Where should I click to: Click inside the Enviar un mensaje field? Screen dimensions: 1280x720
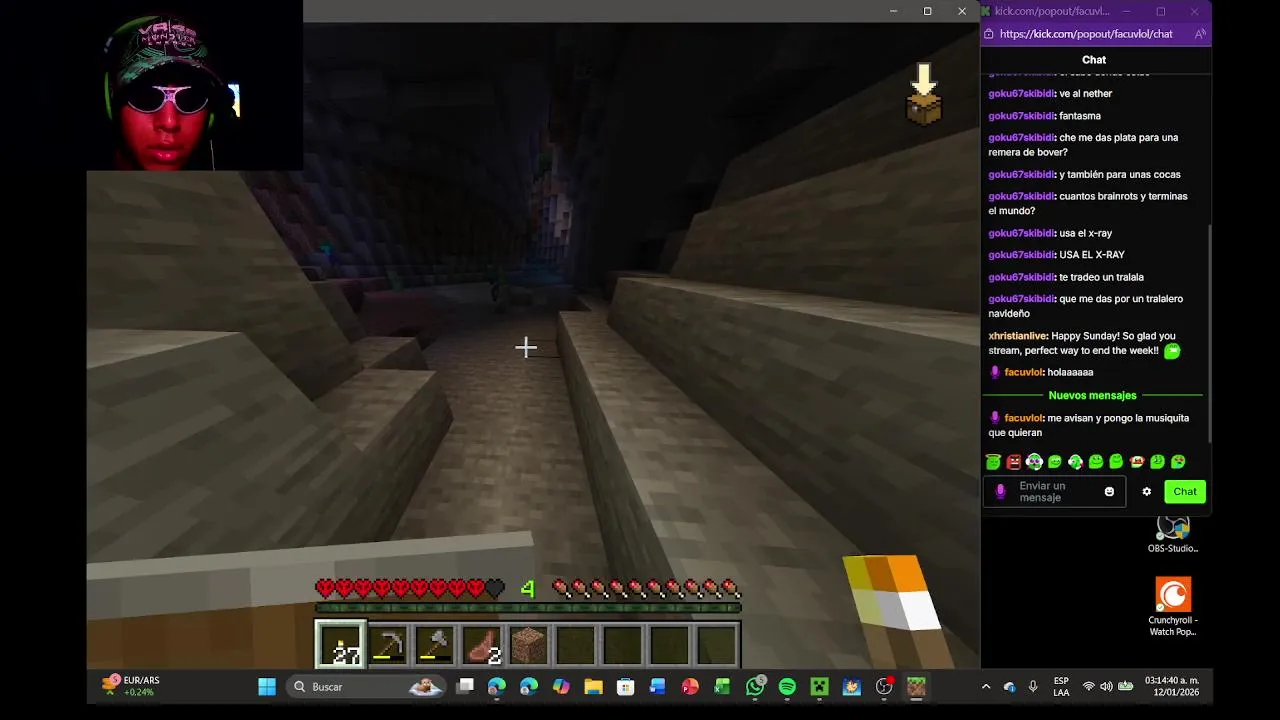coord(1054,492)
